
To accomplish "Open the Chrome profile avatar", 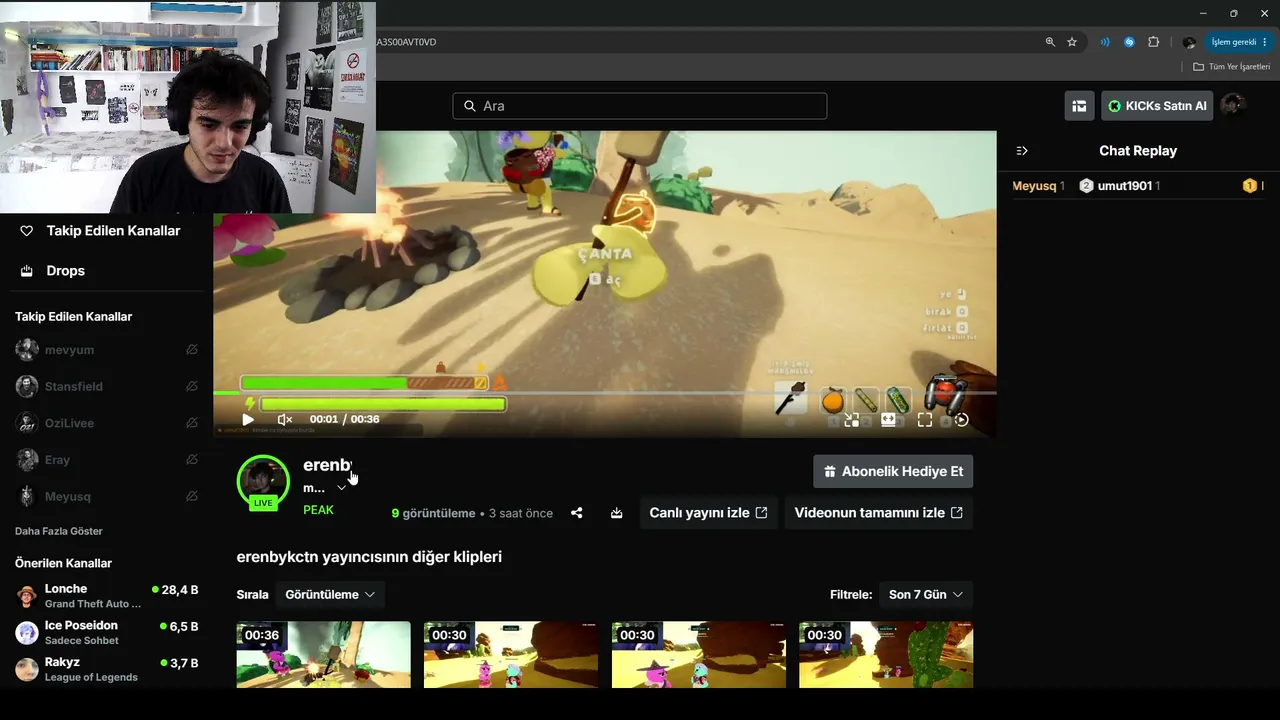I will pyautogui.click(x=1189, y=42).
